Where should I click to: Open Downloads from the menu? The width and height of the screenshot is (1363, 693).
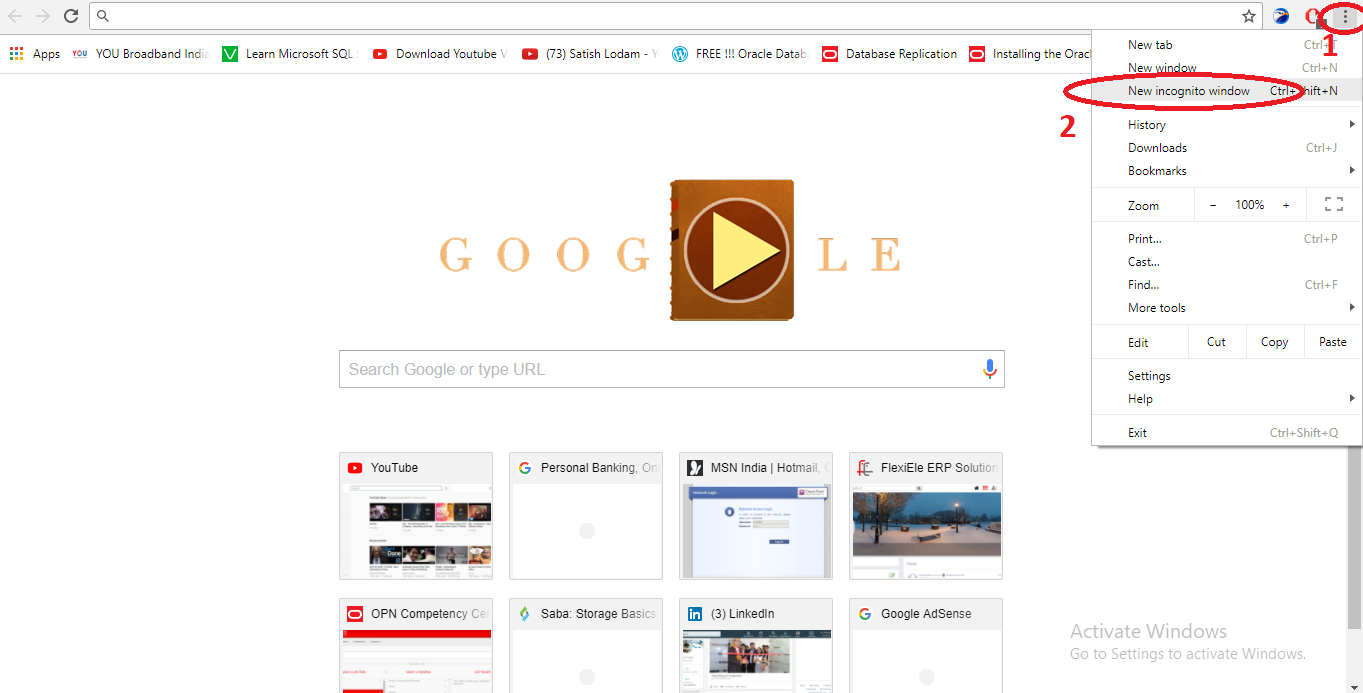1227,148
